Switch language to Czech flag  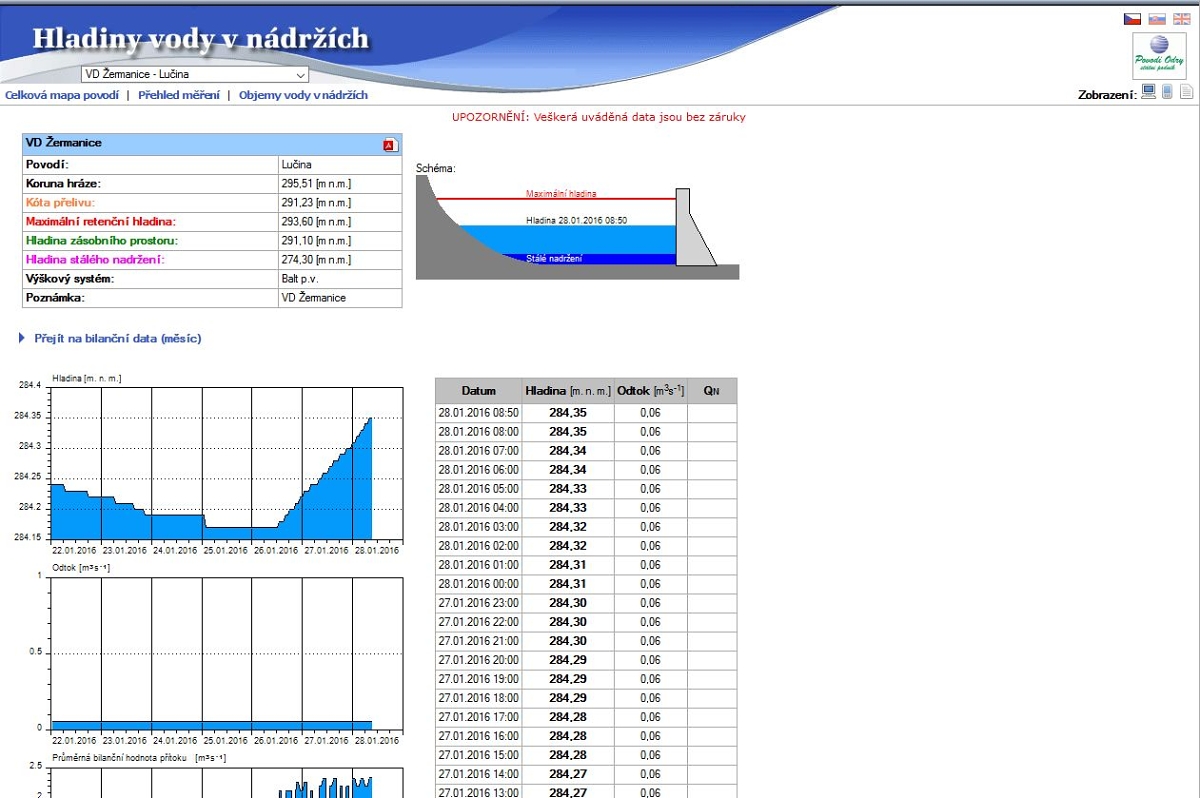[x=1132, y=19]
